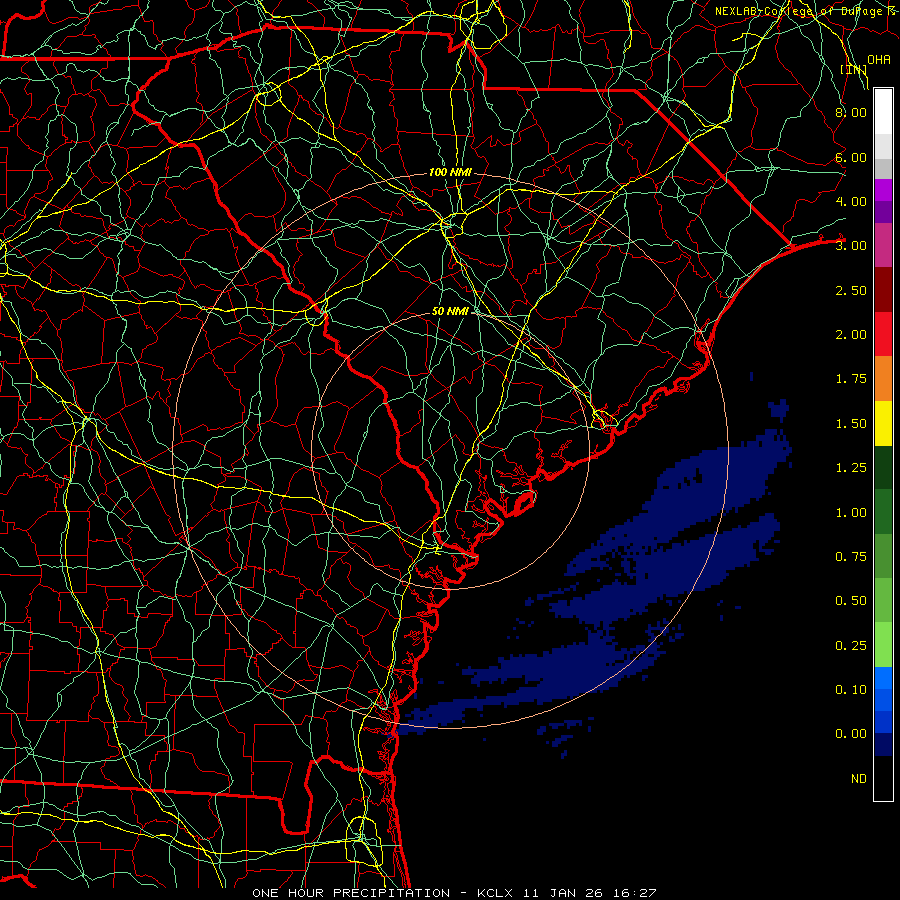900x900 pixels.
Task: Click the 2.50 legend value
Action: coord(851,290)
